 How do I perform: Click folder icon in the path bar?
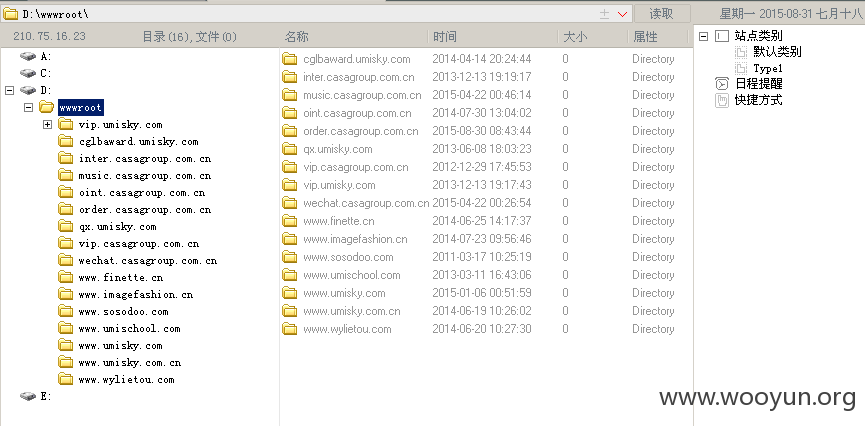[x=11, y=14]
